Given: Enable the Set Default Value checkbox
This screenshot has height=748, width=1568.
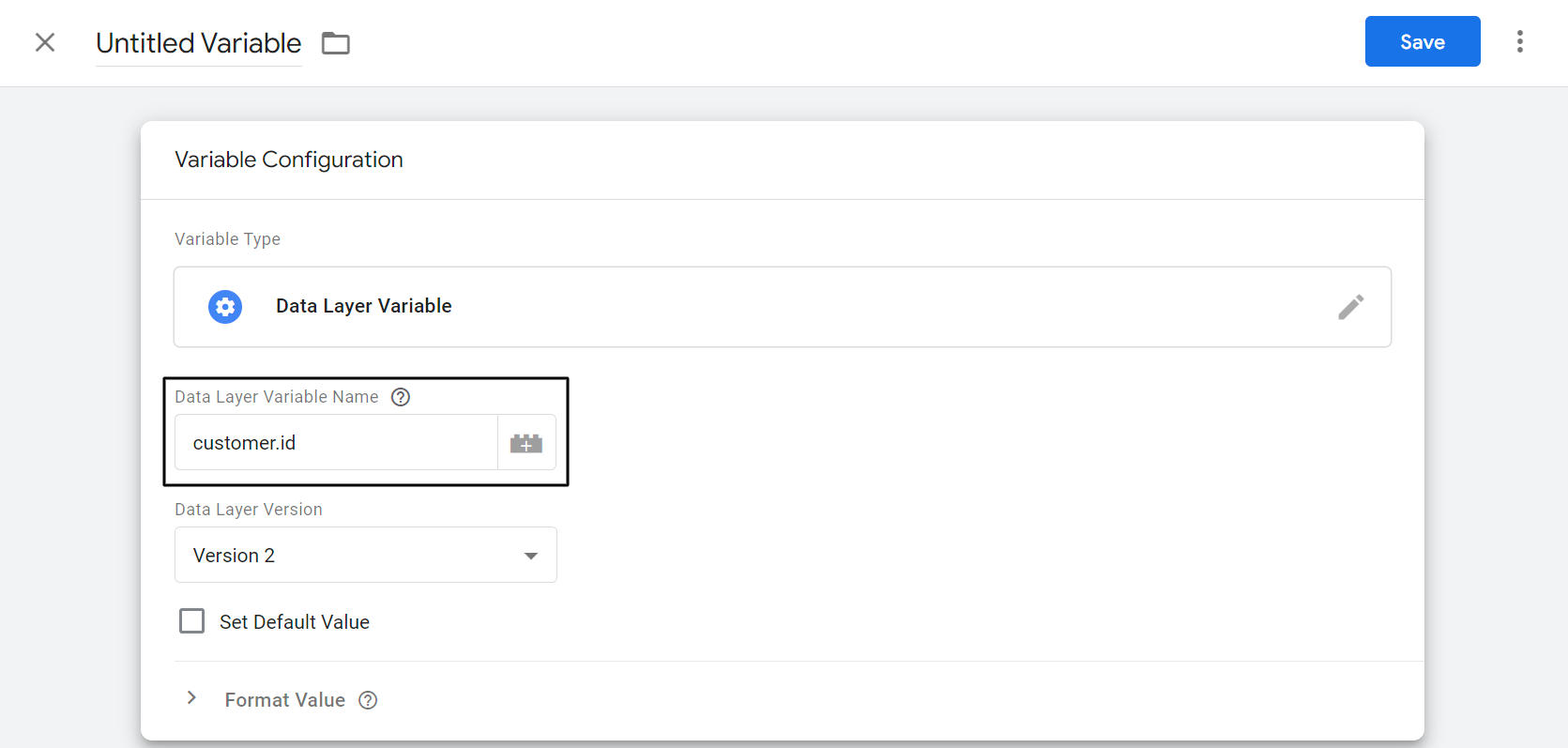Looking at the screenshot, I should coord(191,620).
